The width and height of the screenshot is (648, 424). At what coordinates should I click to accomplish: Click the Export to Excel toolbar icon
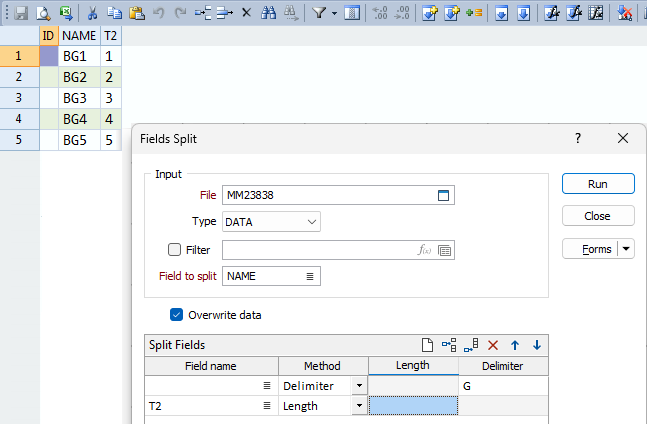[x=66, y=13]
